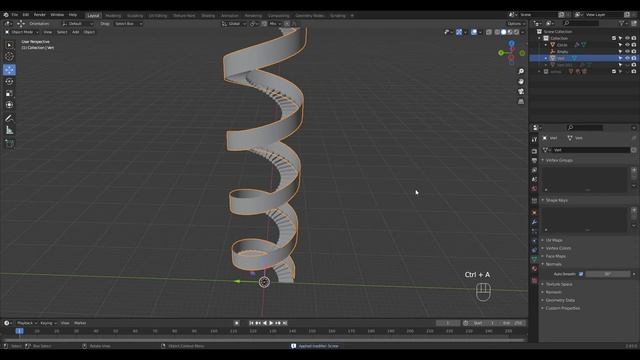Toggle selectability arrow for Circle row
The height and width of the screenshot is (360, 640).
click(620, 45)
